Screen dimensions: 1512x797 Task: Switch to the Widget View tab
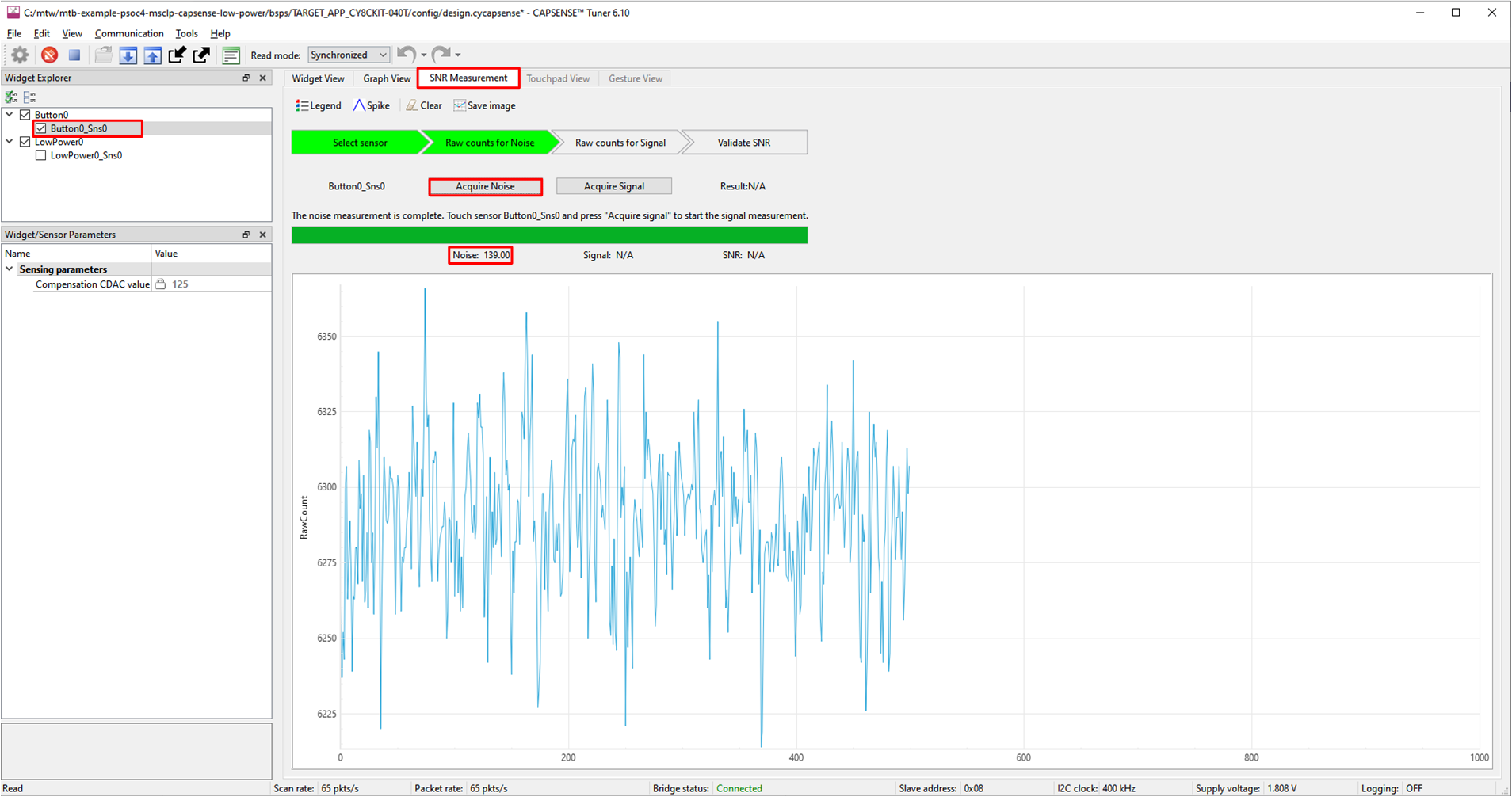pyautogui.click(x=318, y=78)
